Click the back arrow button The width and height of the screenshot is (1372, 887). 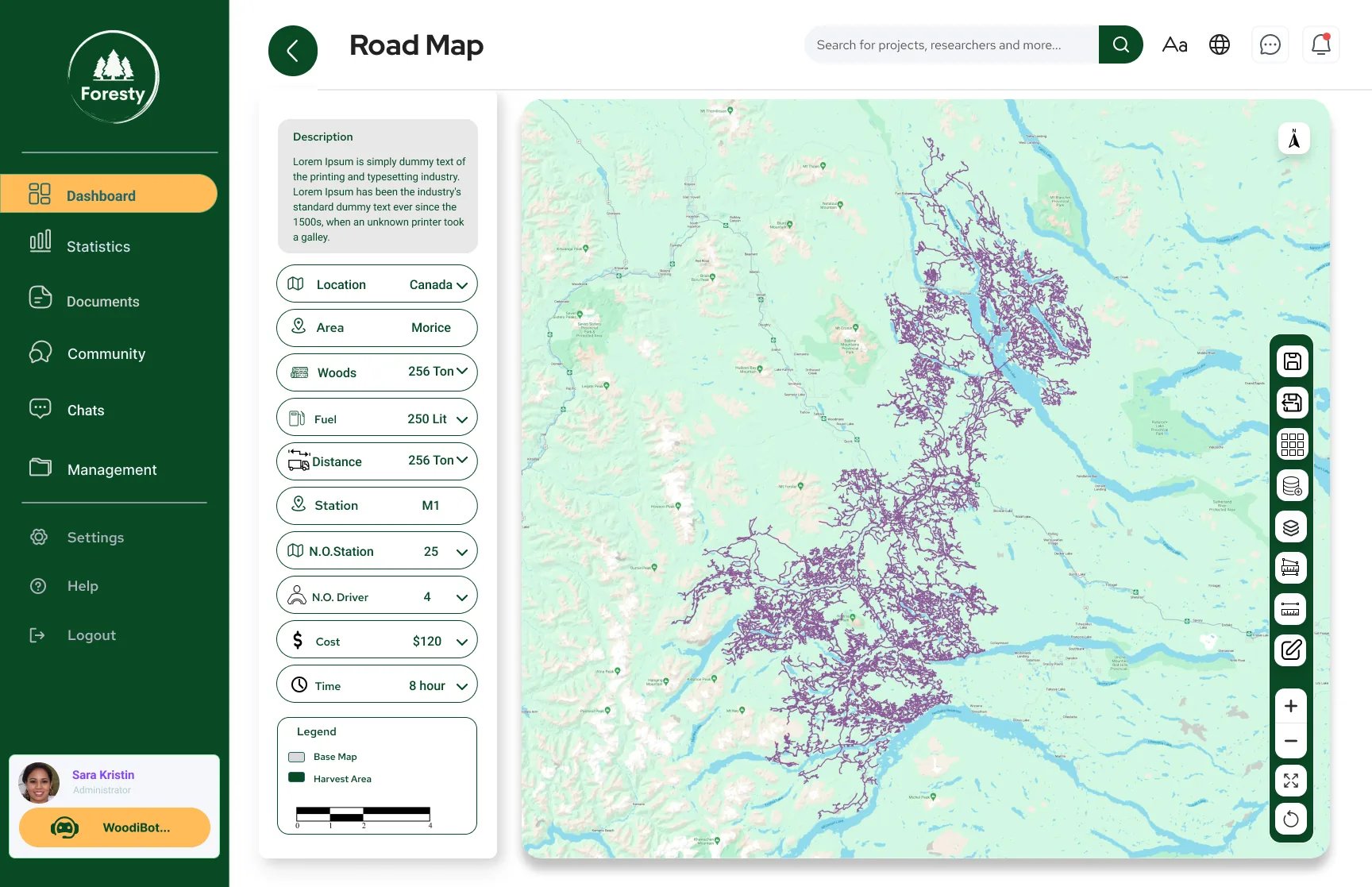point(293,51)
